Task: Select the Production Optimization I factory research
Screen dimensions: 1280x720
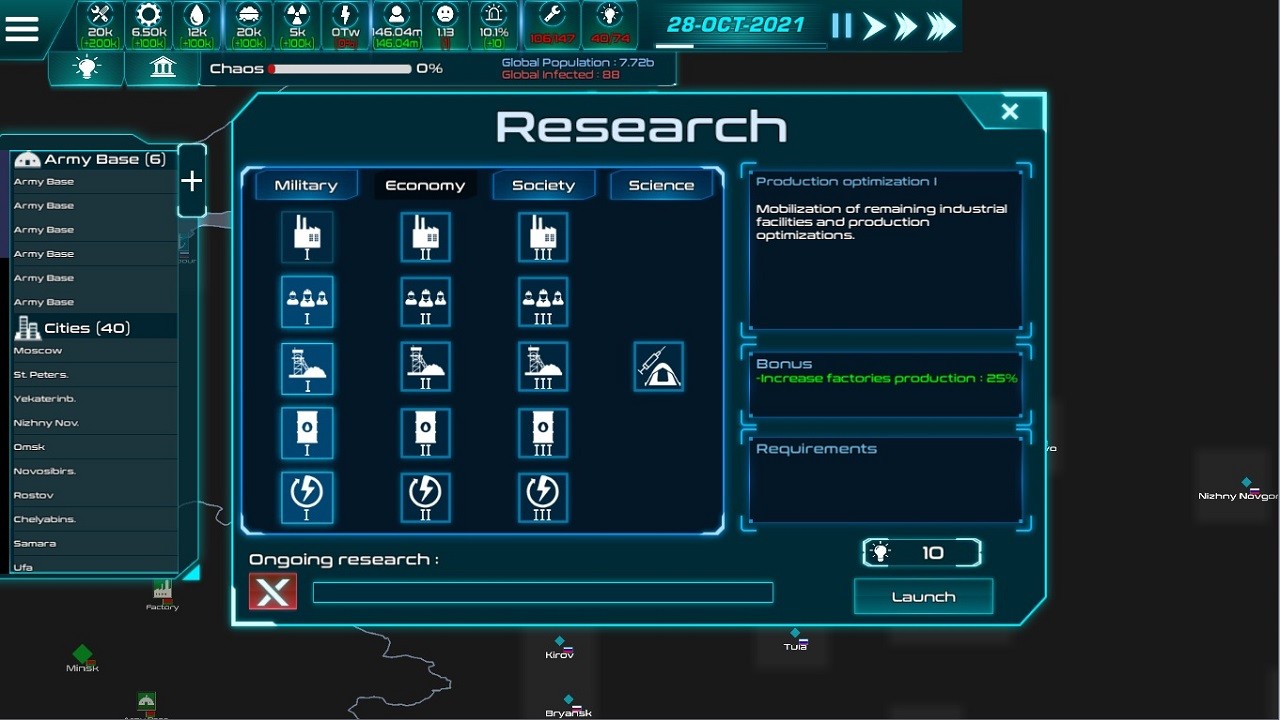Action: click(307, 237)
